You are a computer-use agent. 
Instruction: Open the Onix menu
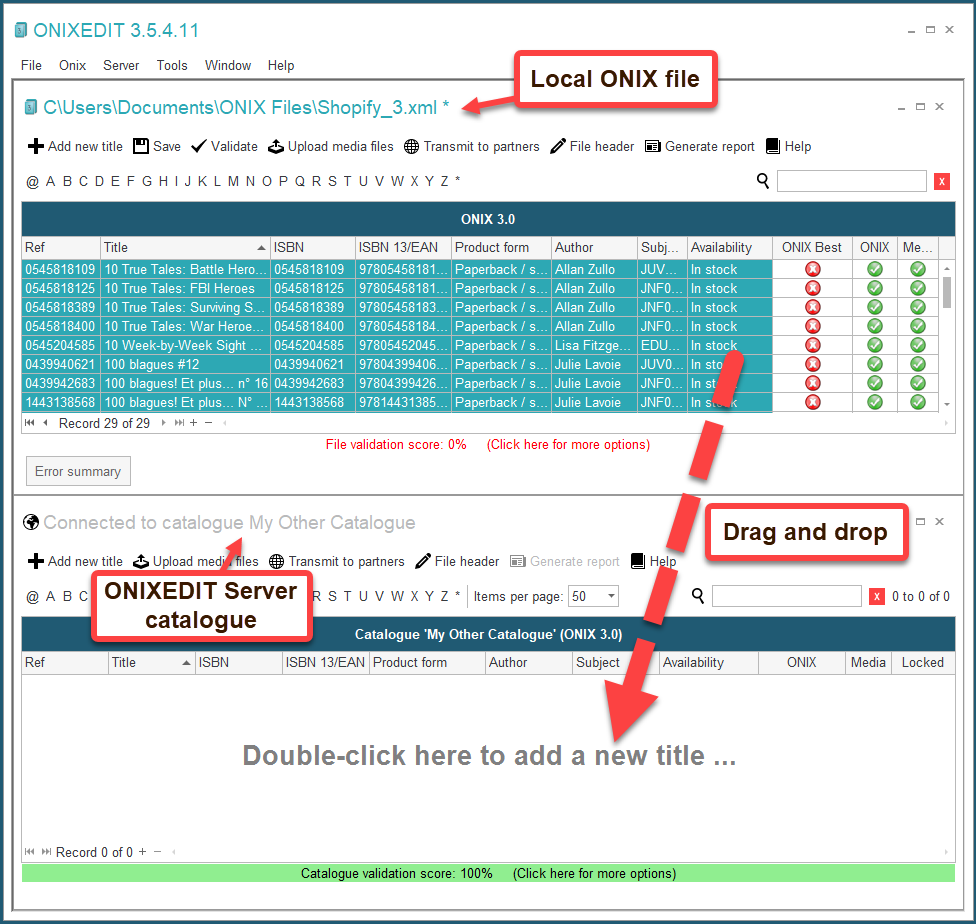pos(72,66)
